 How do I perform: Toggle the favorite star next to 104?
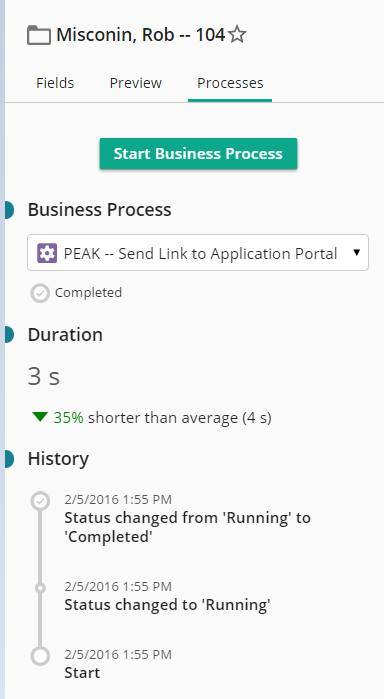point(237,35)
